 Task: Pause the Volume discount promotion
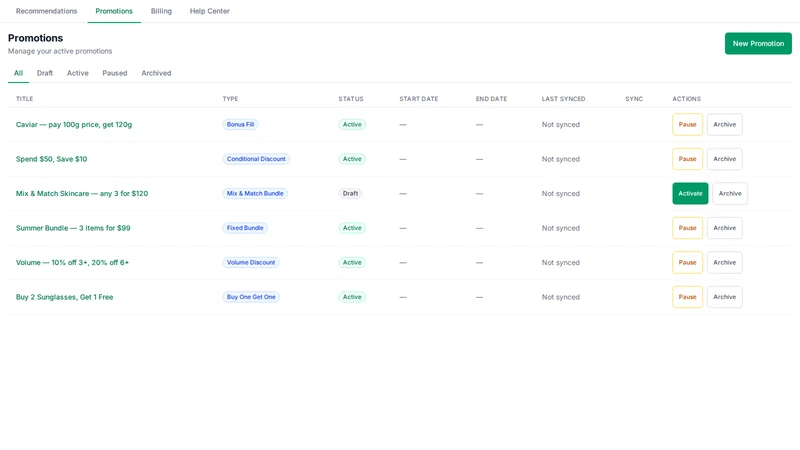click(x=687, y=263)
